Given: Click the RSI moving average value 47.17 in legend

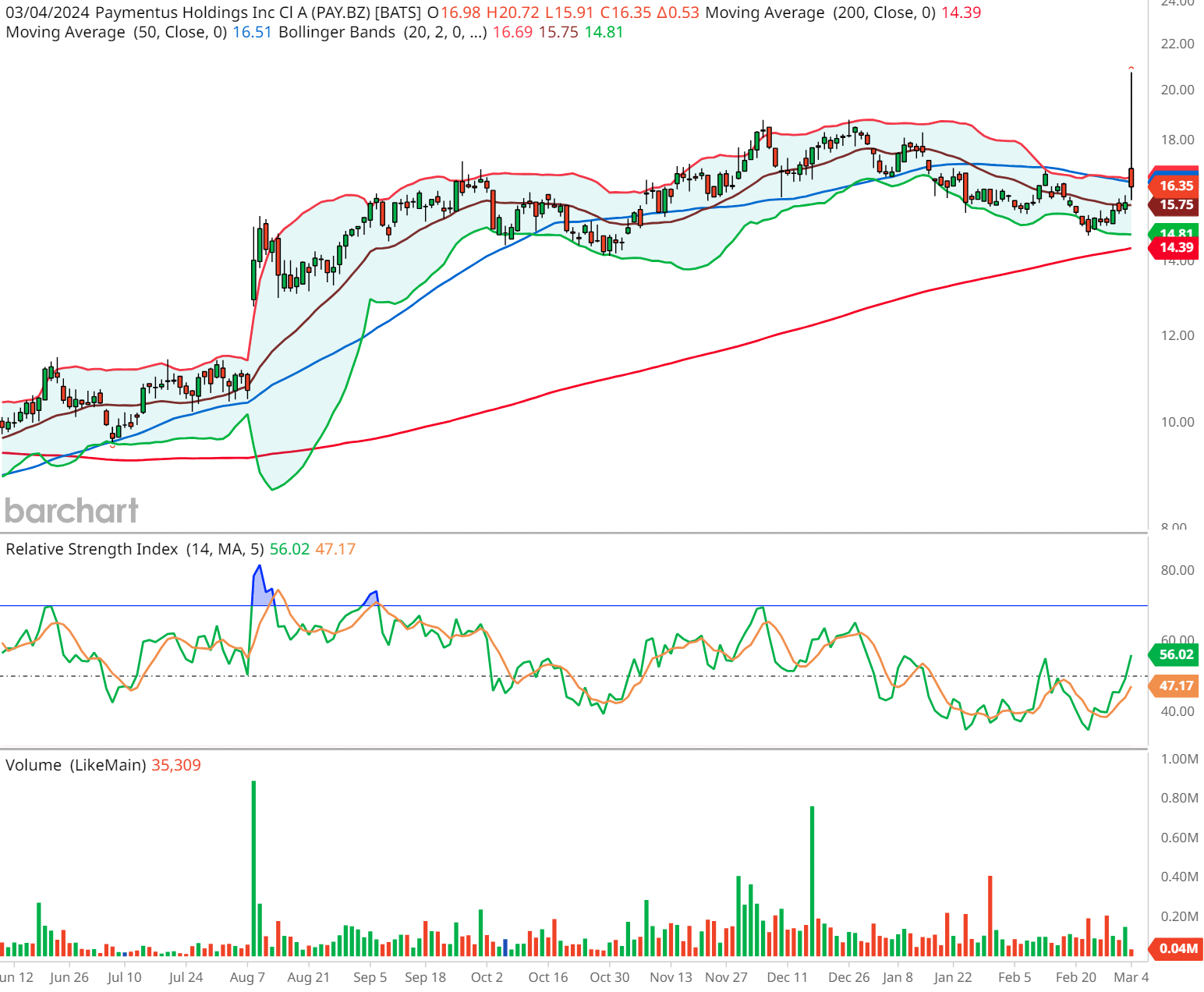Looking at the screenshot, I should point(335,549).
